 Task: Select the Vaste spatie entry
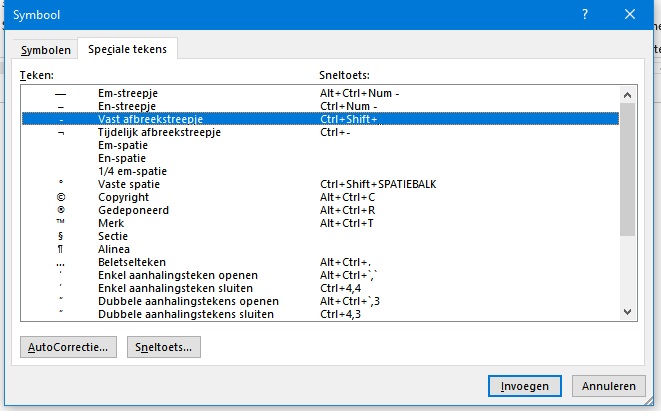point(128,184)
